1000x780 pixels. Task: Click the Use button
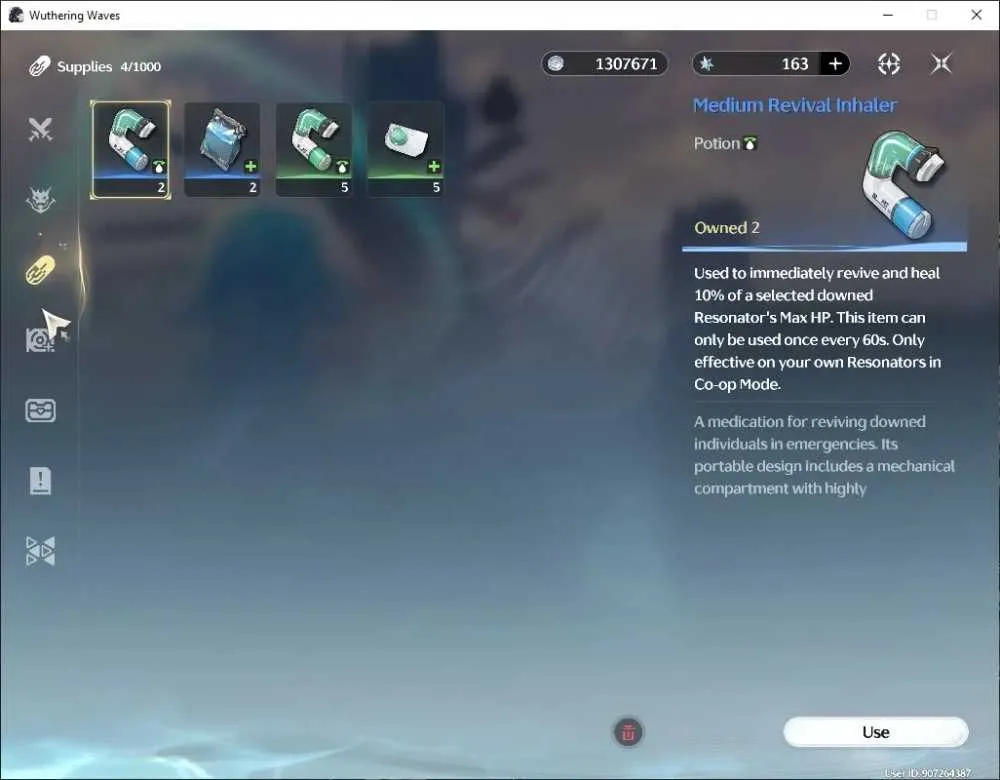(x=876, y=732)
